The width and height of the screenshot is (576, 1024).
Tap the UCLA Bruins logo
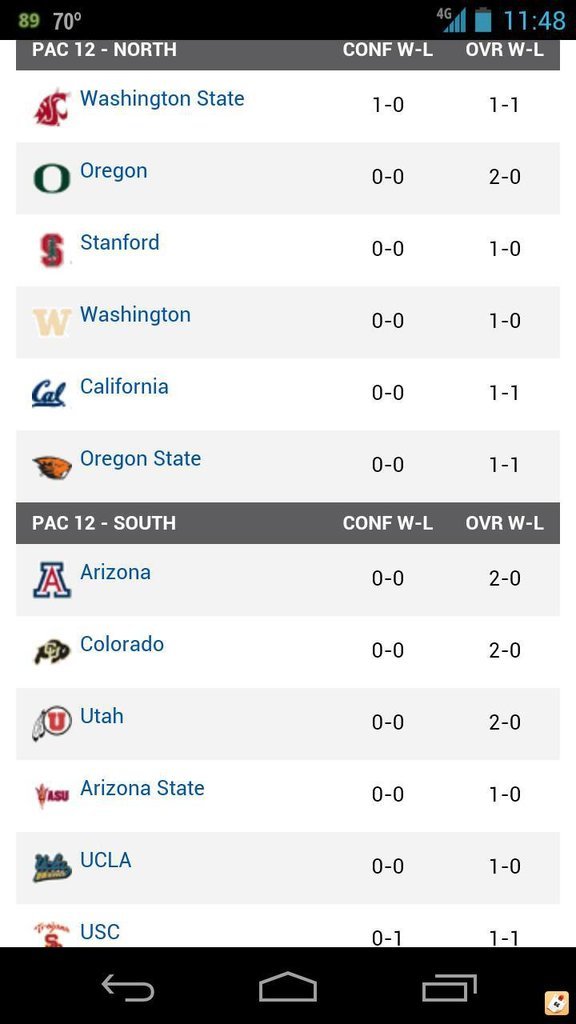coord(52,868)
